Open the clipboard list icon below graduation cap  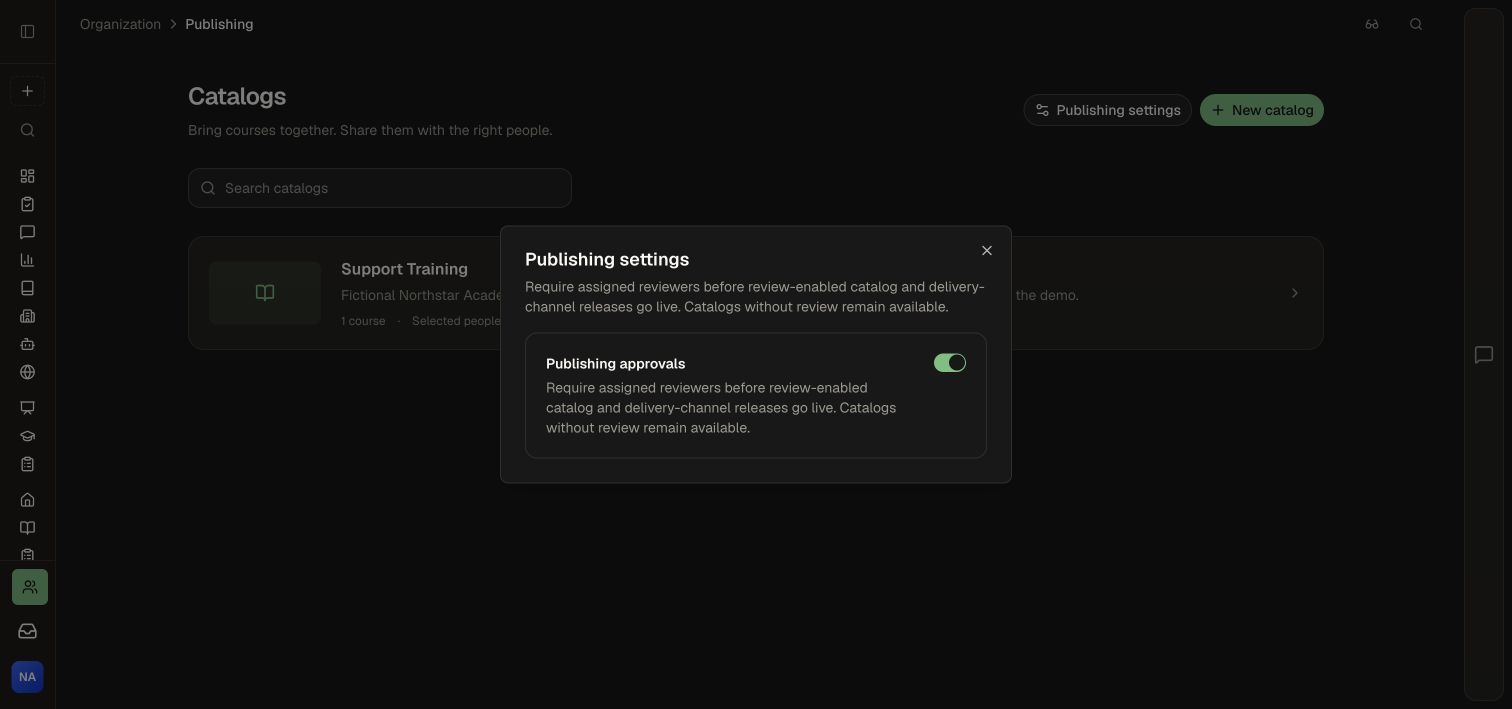[x=27, y=464]
